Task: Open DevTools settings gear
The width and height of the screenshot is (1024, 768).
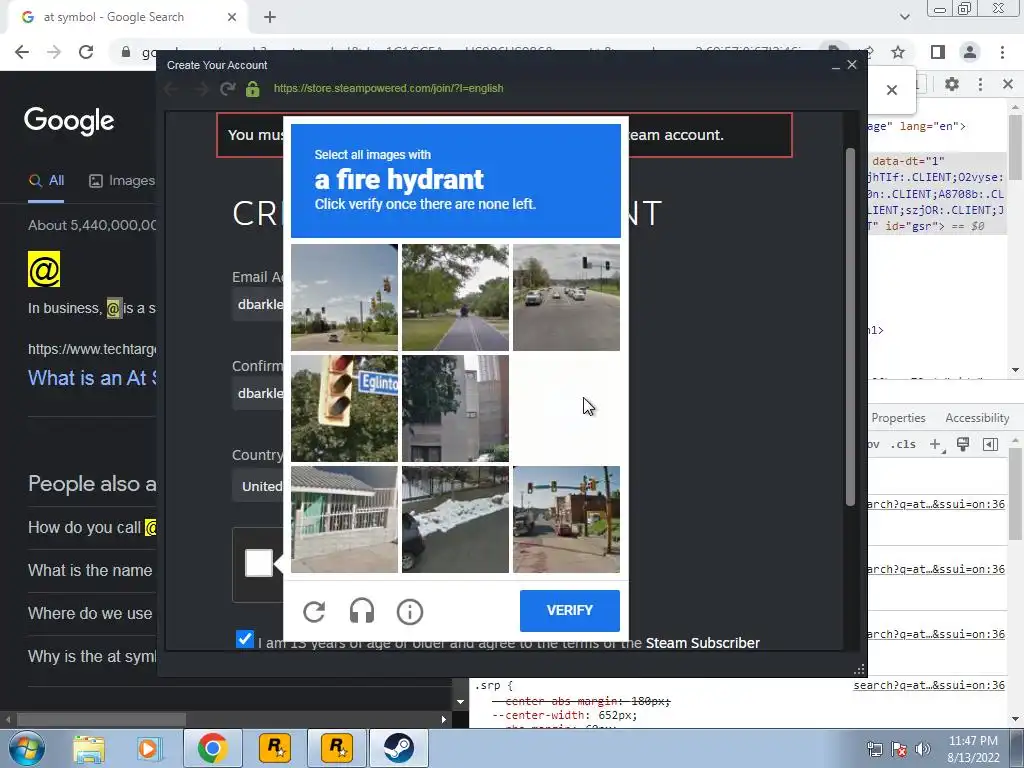Action: pos(952,84)
